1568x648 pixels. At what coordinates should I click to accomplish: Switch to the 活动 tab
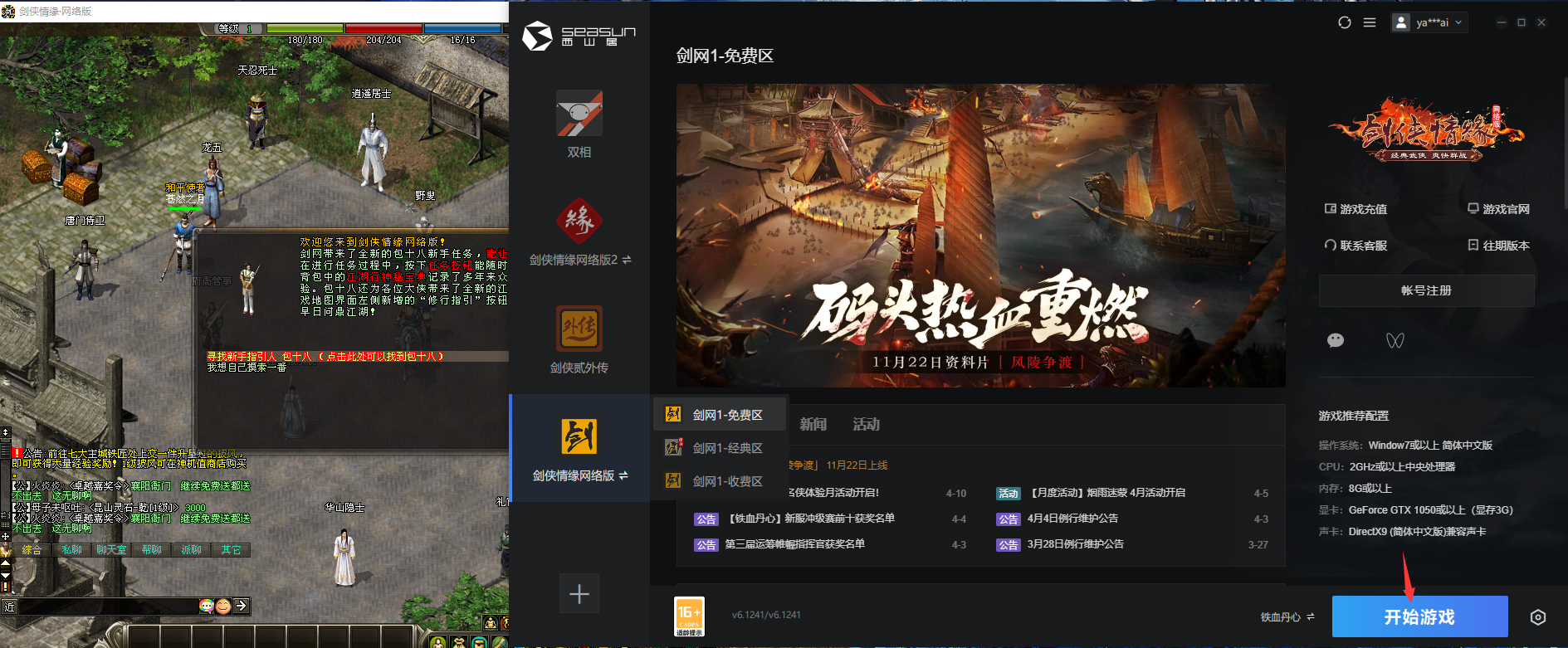pos(867,424)
